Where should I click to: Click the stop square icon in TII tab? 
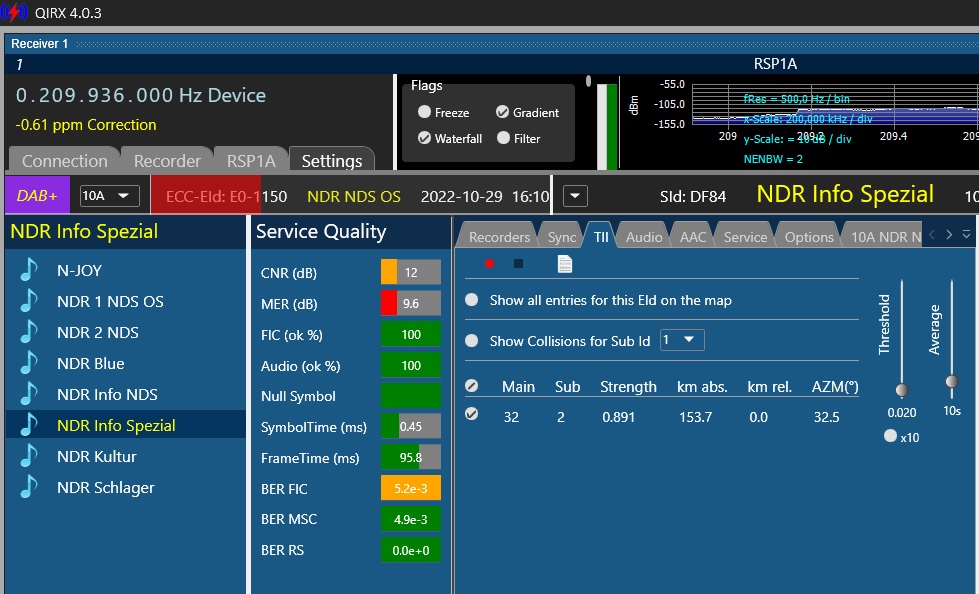click(x=518, y=264)
